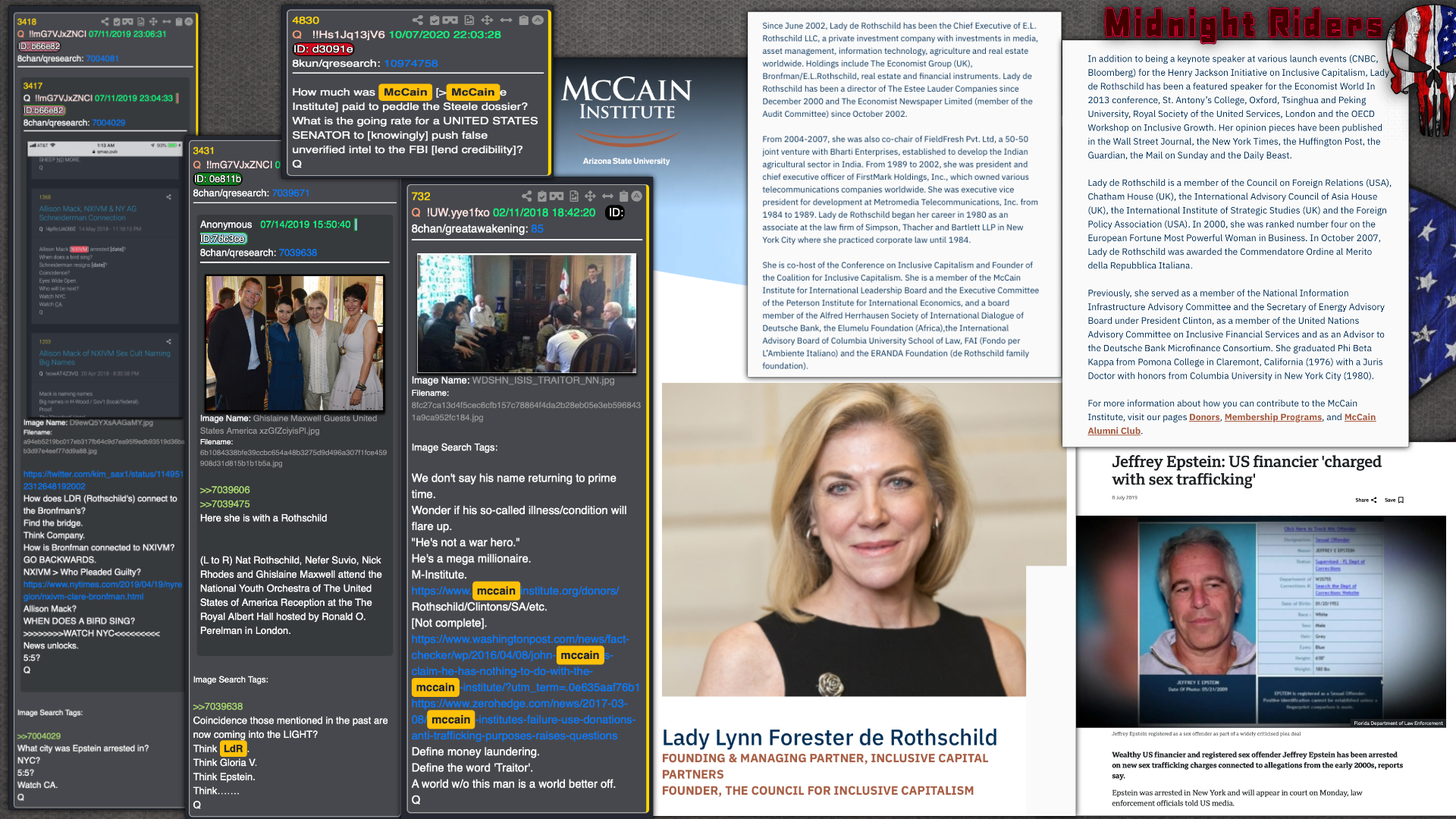This screenshot has width=1456, height=819.
Task: Click the move icon on post 3418
Action: pos(153,22)
